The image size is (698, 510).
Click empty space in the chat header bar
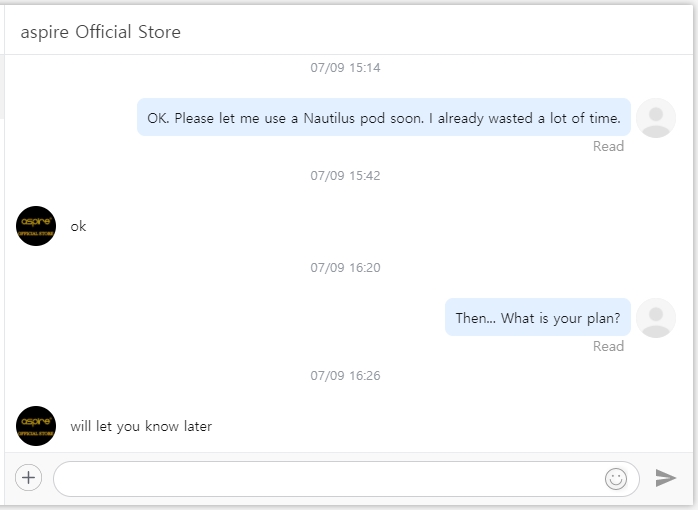[x=450, y=32]
